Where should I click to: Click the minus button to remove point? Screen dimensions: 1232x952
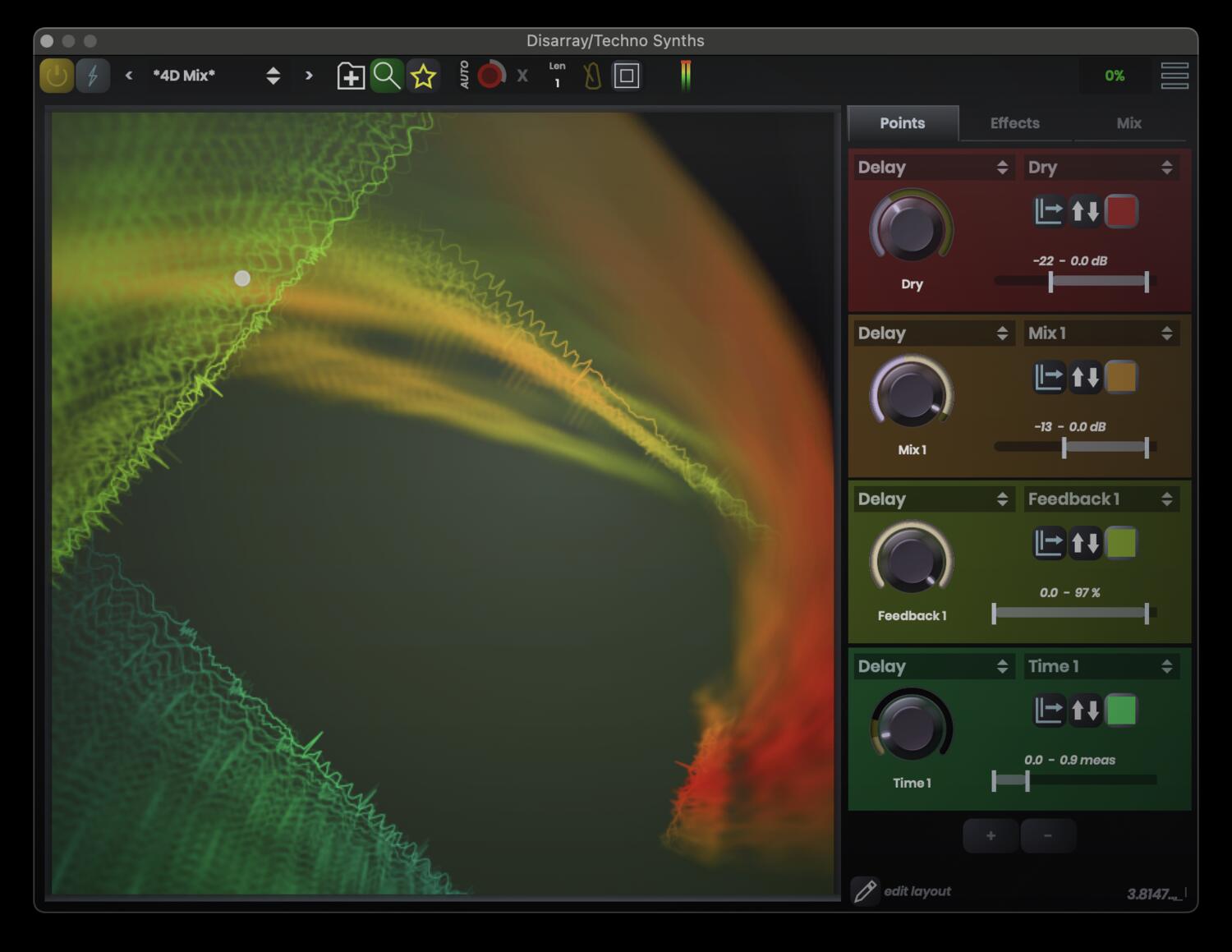coord(1048,835)
